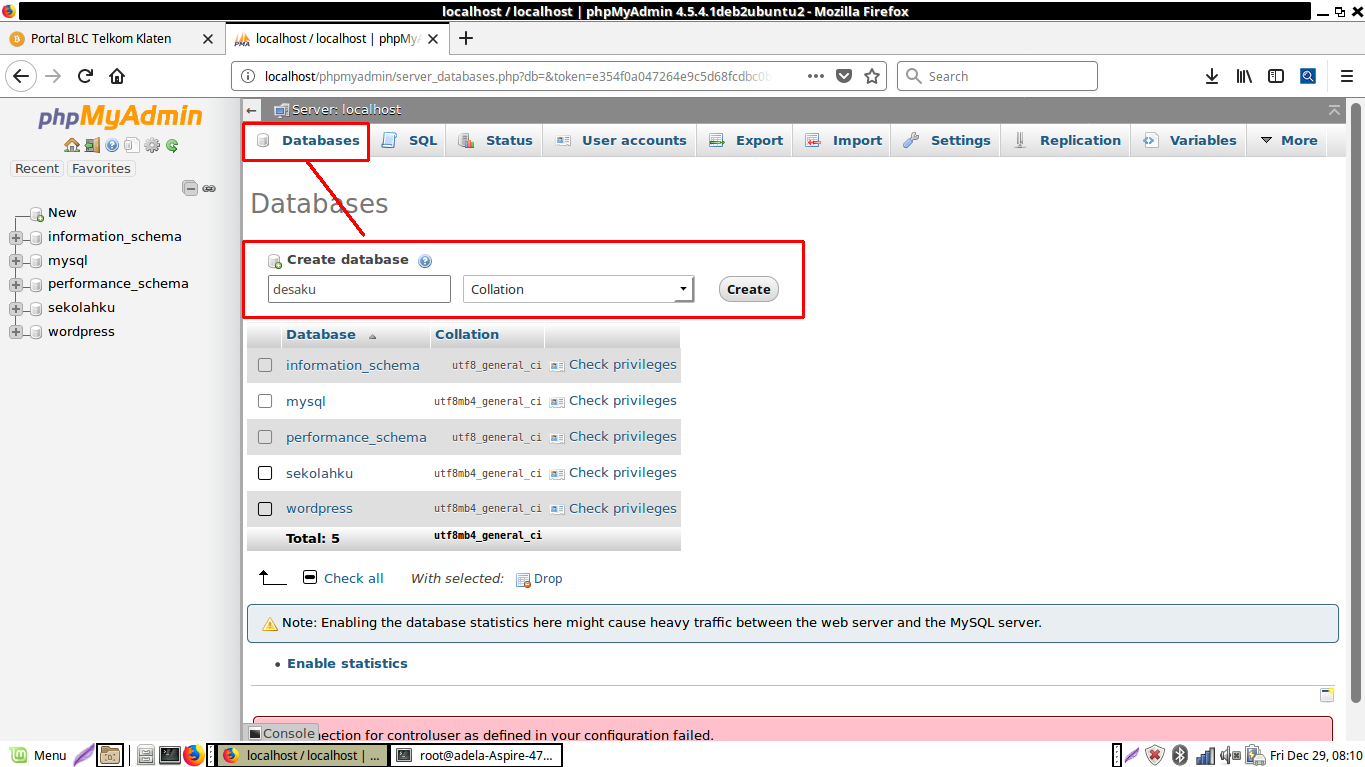Click the log out door icon
This screenshot has width=1365, height=767.
click(x=91, y=145)
